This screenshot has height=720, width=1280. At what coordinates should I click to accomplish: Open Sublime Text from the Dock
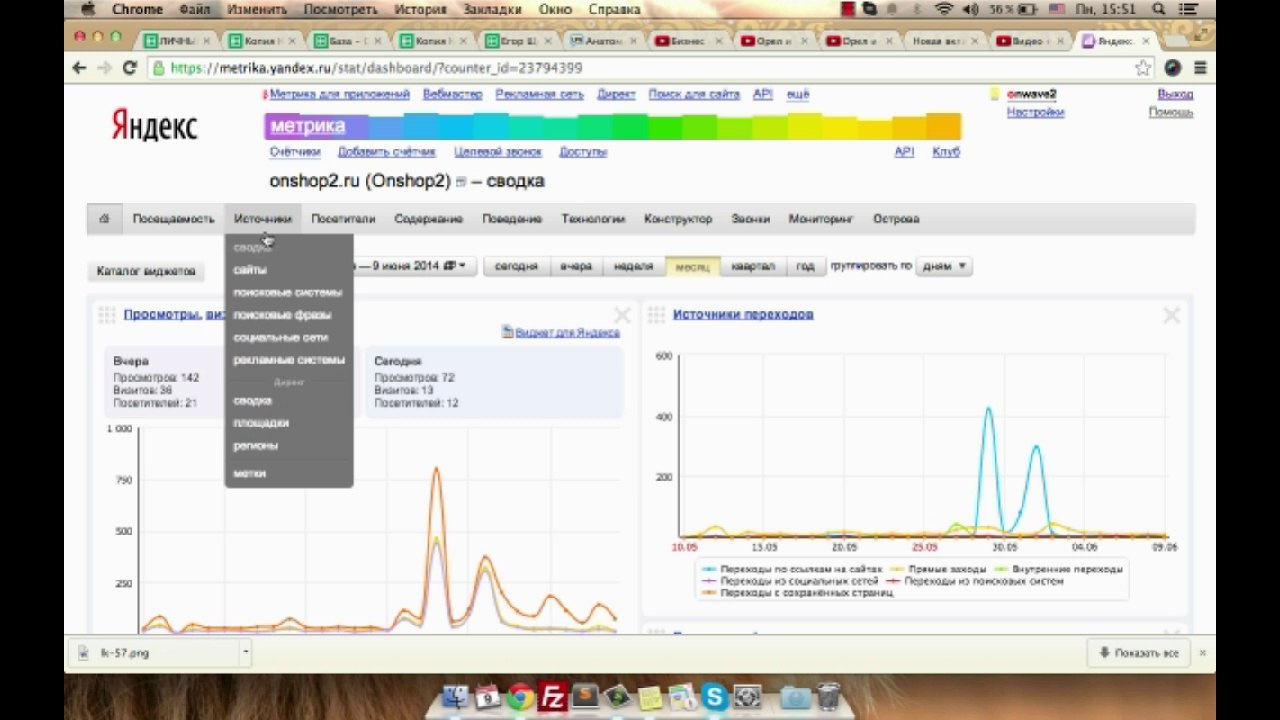pos(585,697)
